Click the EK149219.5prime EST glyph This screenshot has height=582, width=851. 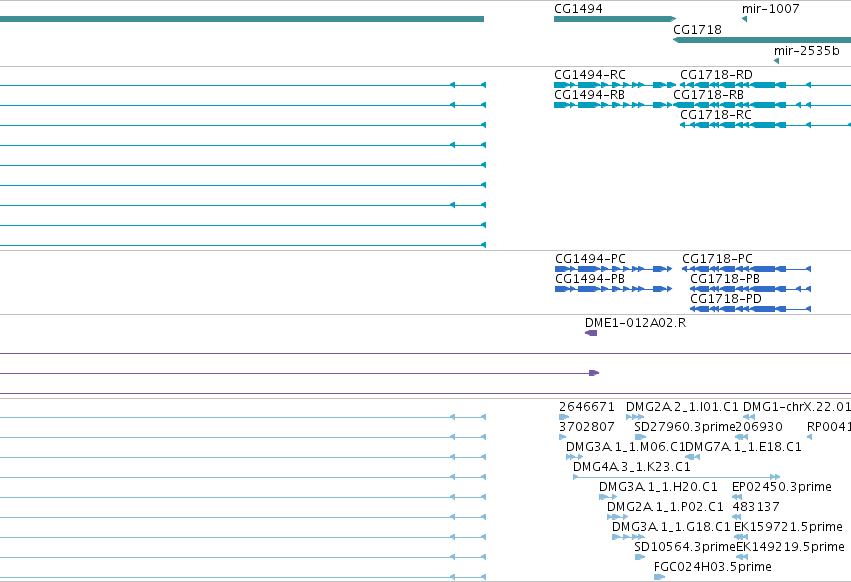point(742,557)
